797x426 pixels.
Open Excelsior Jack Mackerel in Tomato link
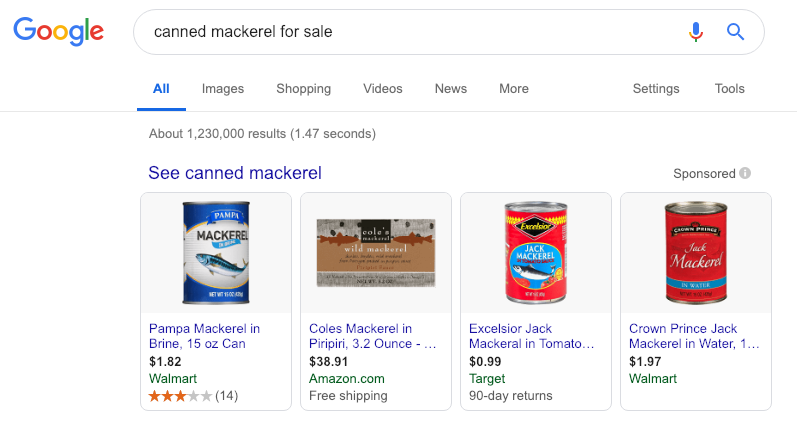click(x=532, y=336)
